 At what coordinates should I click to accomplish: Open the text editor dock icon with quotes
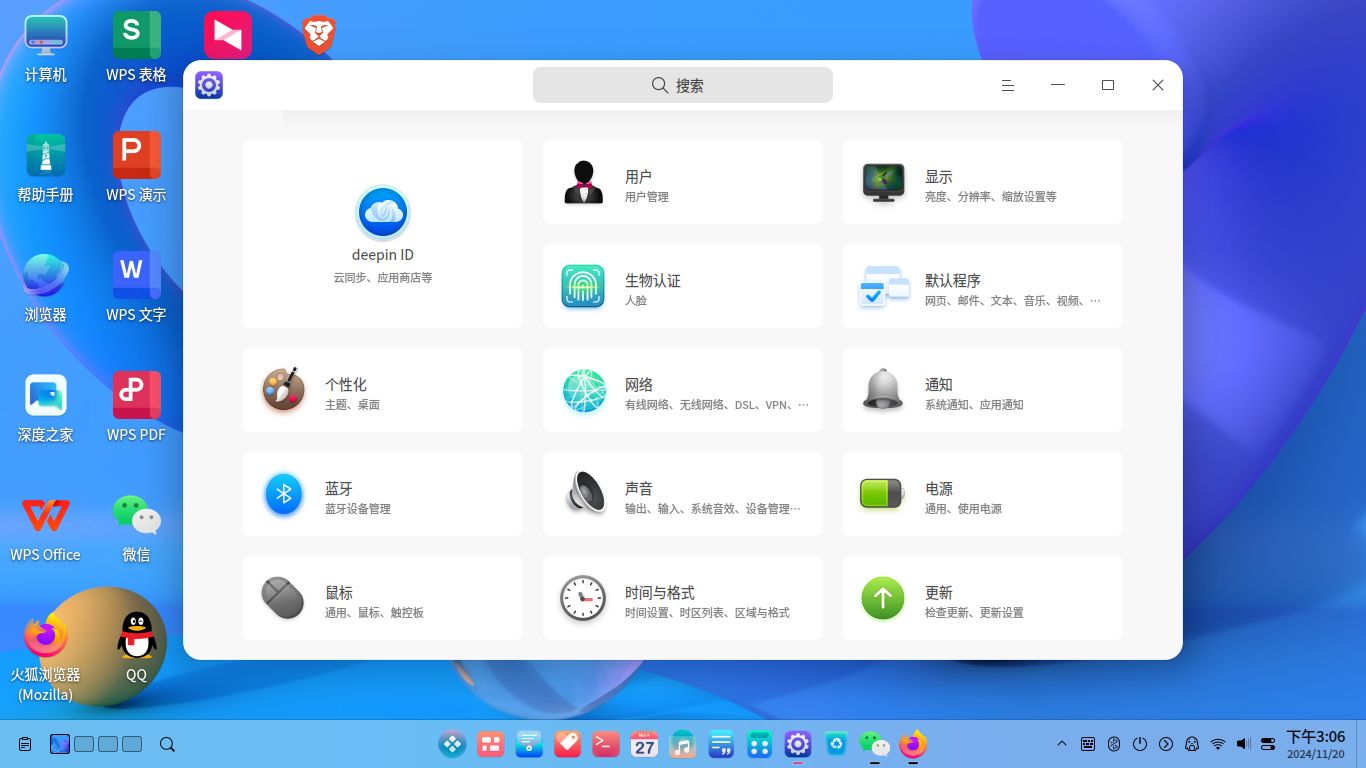point(721,744)
